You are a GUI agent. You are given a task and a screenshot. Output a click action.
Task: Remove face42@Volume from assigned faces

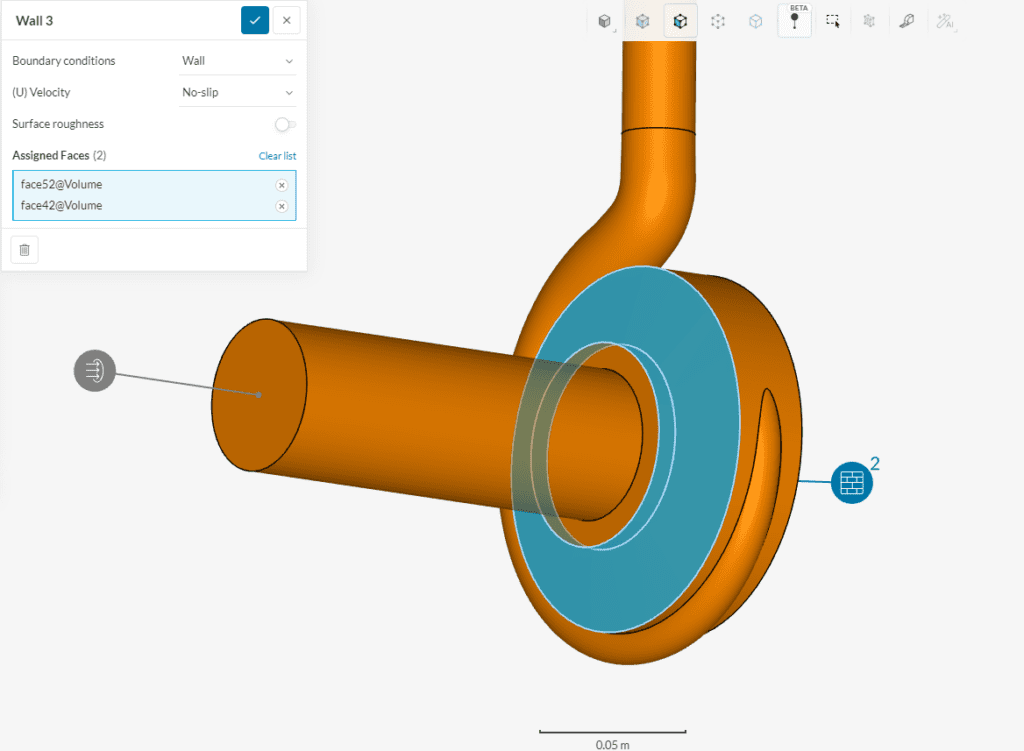284,205
